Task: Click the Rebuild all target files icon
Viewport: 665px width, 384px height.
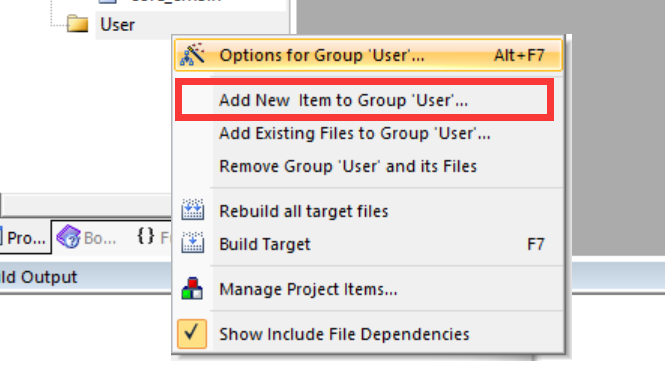Action: click(193, 210)
